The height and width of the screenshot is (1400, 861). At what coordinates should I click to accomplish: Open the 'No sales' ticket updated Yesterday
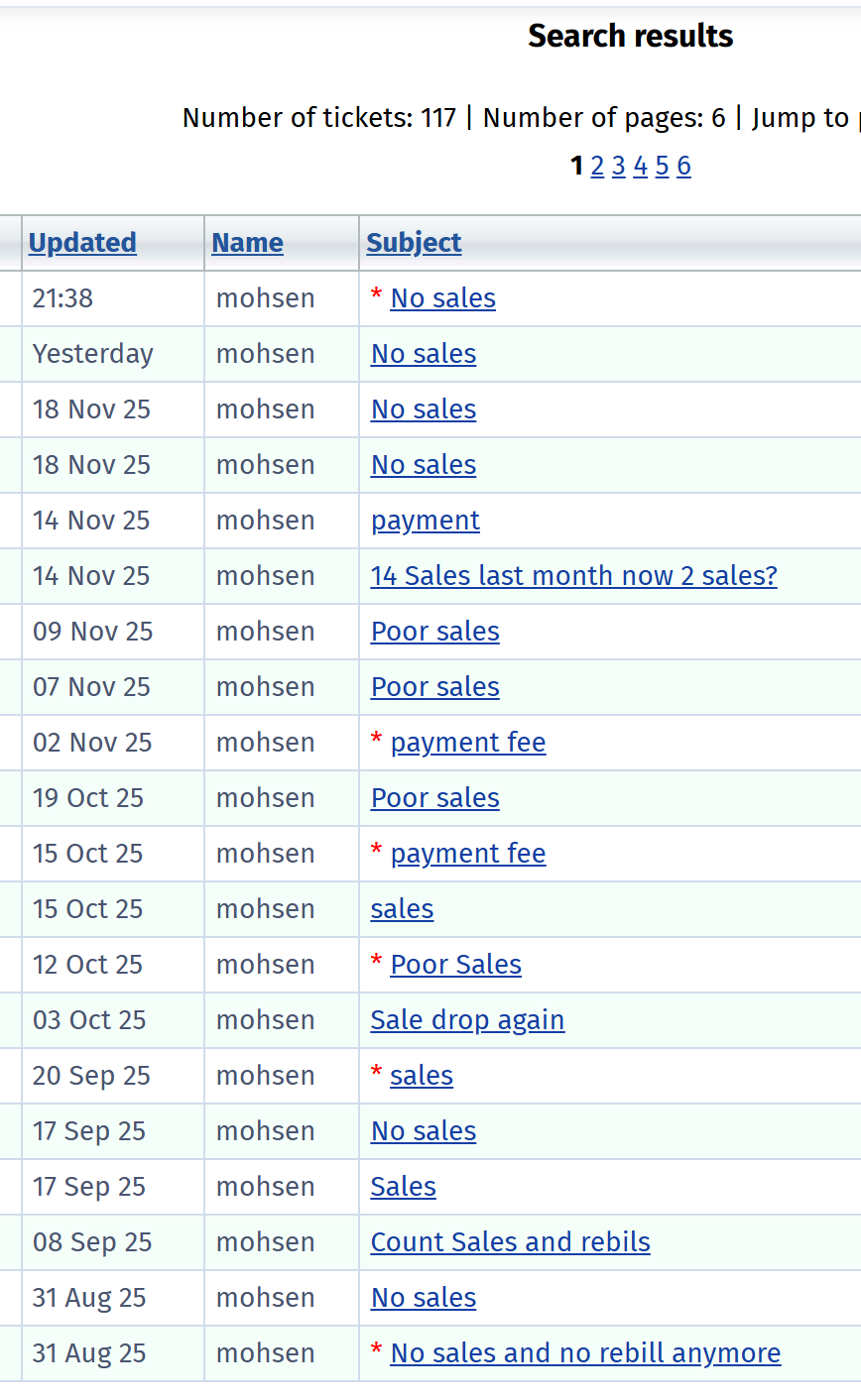(424, 354)
